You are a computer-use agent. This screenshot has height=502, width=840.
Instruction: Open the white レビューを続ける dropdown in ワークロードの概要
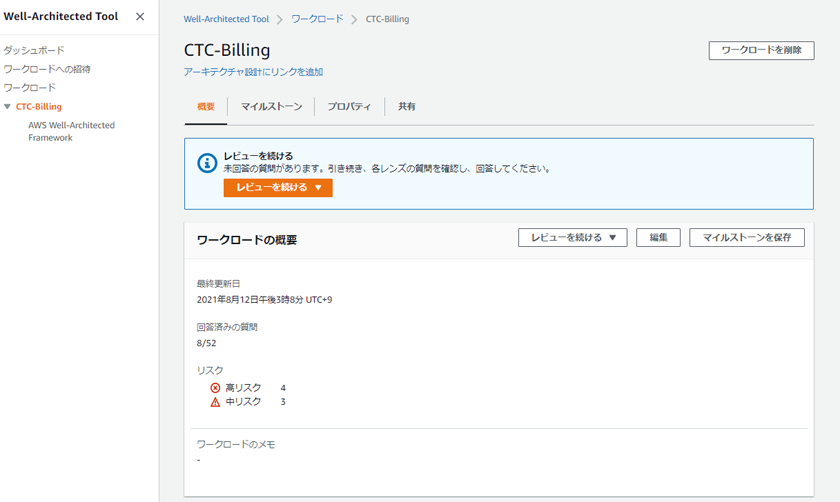click(x=573, y=237)
